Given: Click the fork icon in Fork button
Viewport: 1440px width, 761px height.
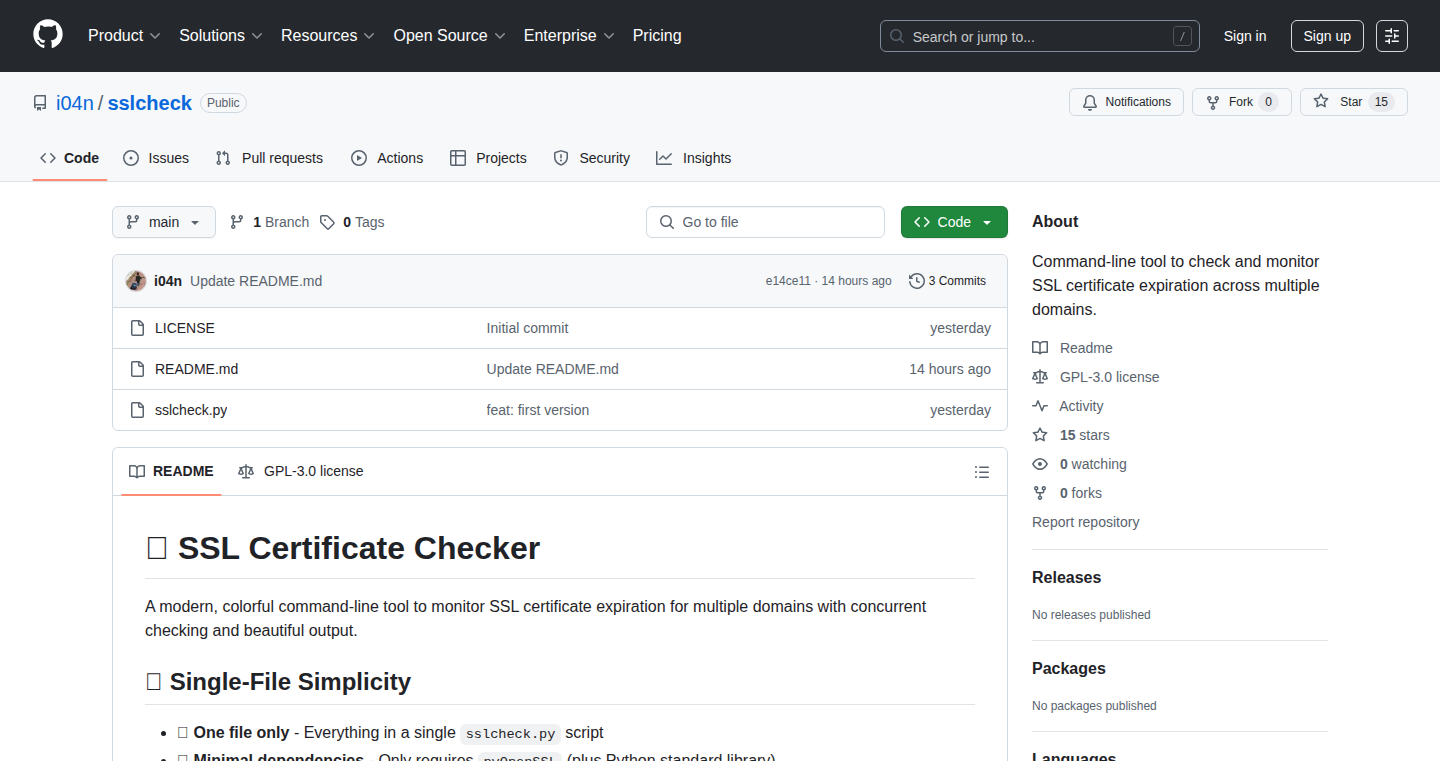Looking at the screenshot, I should pyautogui.click(x=1213, y=102).
